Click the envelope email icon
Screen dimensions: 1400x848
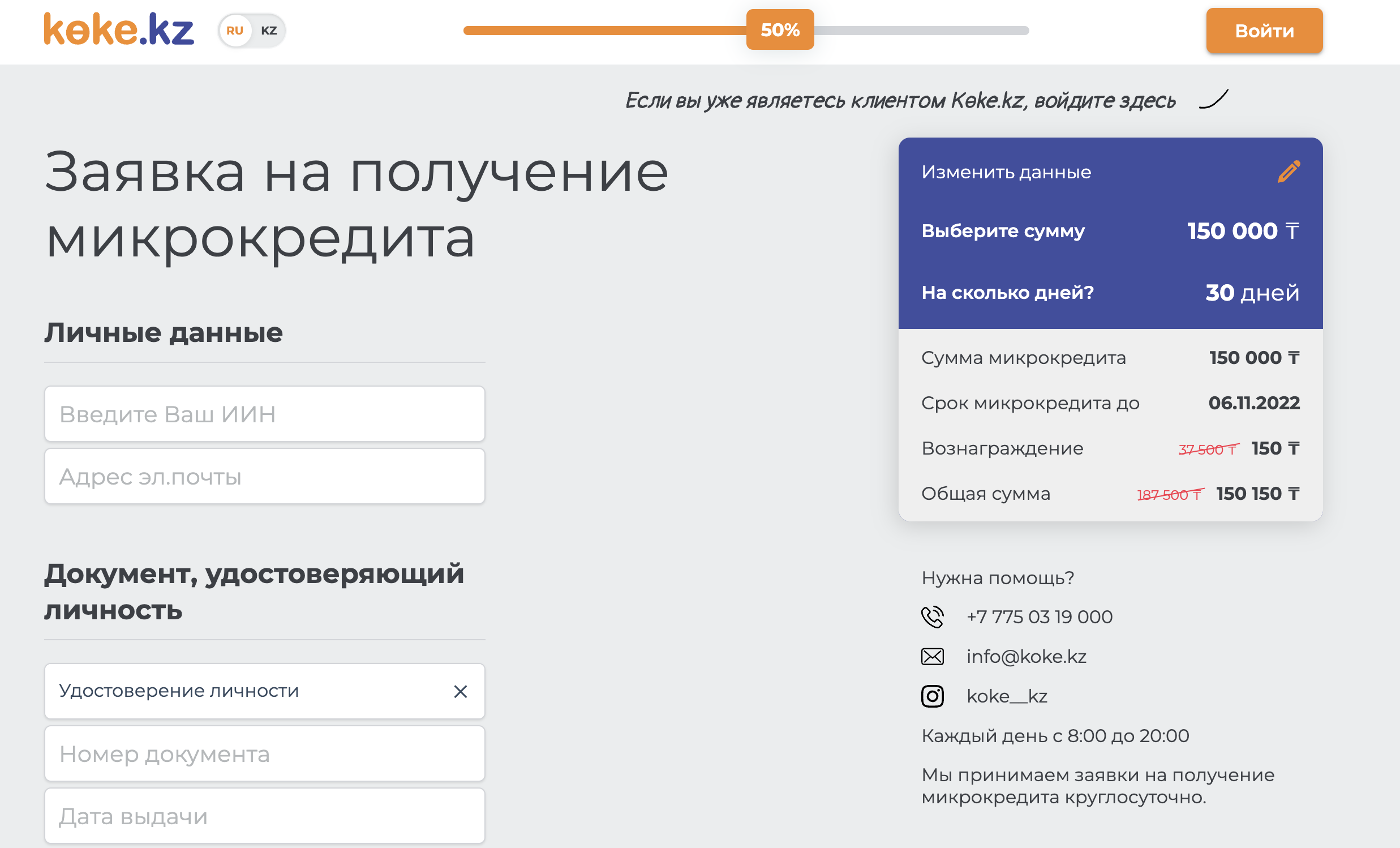(932, 657)
